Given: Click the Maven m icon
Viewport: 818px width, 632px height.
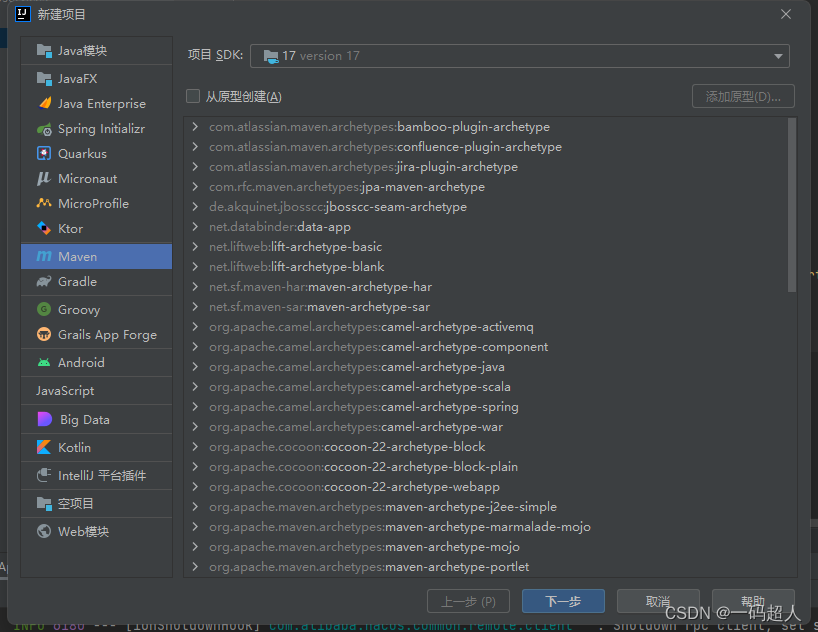Looking at the screenshot, I should tap(44, 256).
